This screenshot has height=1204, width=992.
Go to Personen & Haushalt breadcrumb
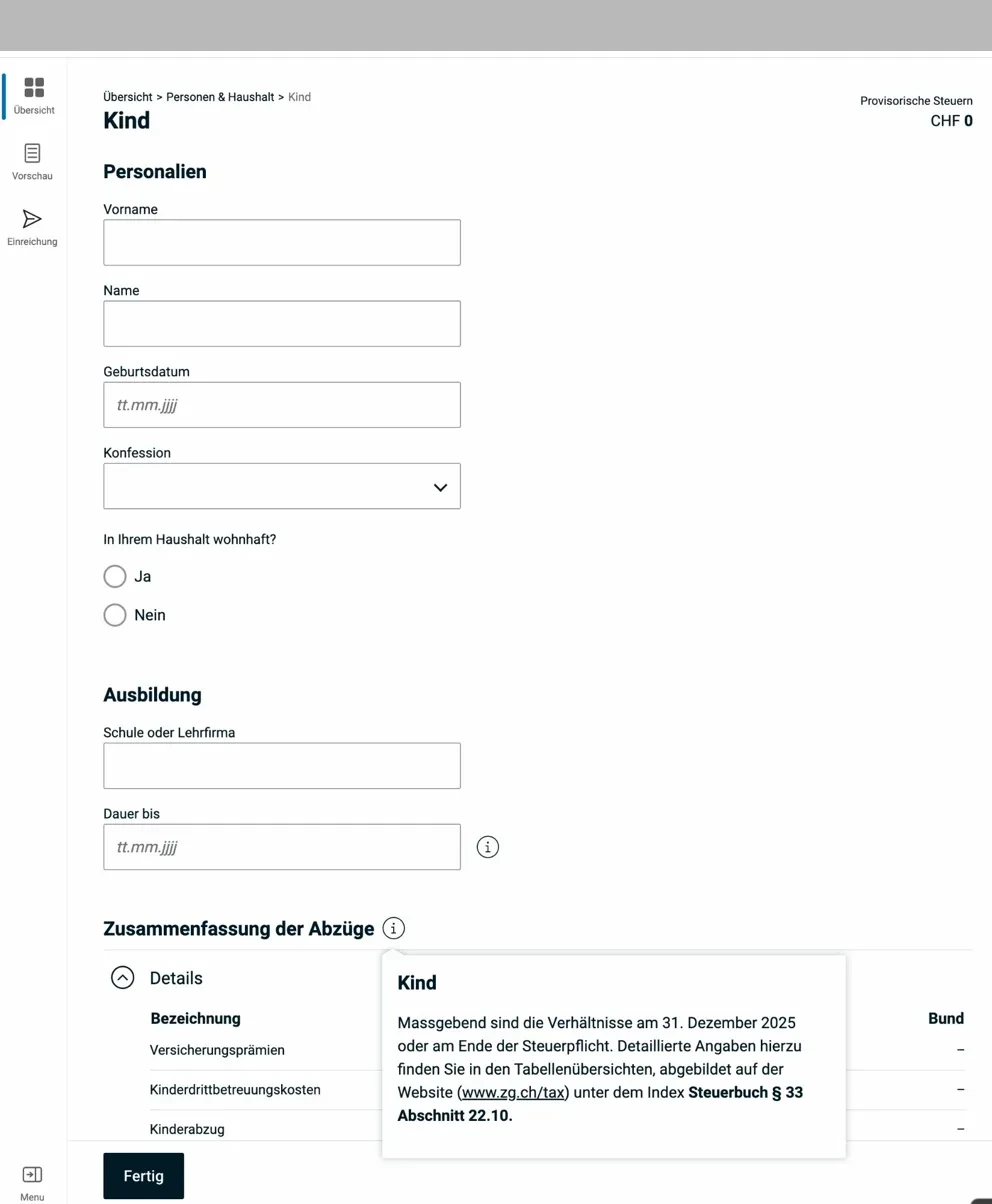point(220,97)
